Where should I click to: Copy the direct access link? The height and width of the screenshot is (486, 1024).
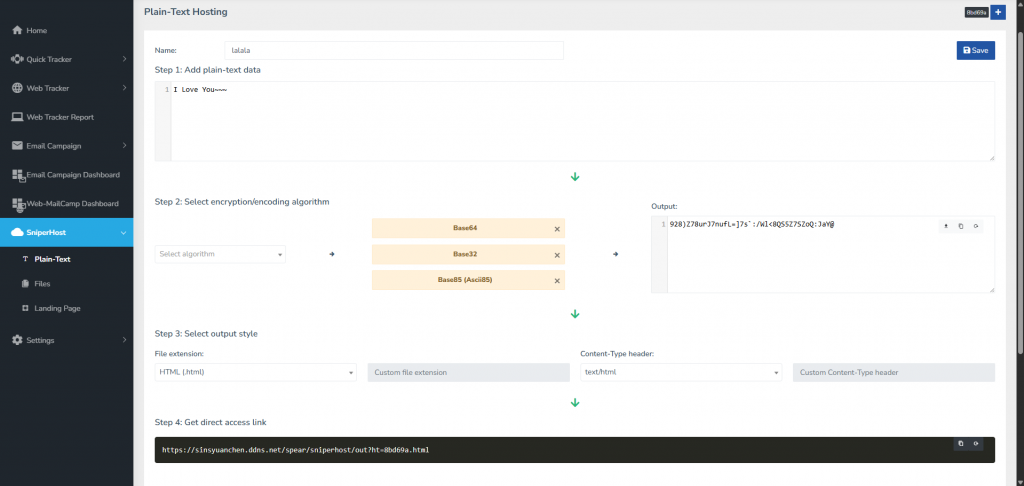click(961, 444)
